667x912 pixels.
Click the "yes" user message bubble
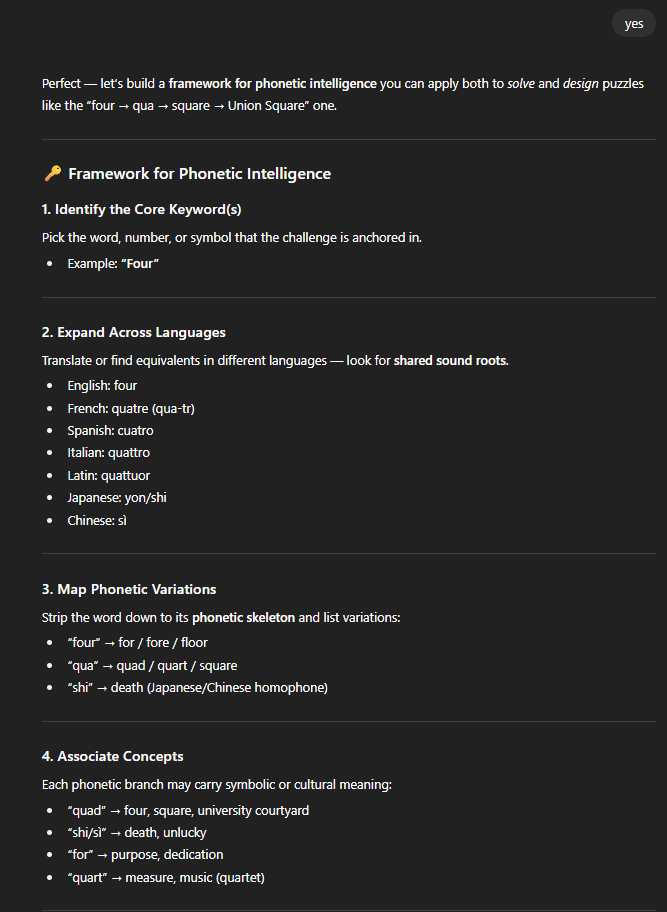(x=633, y=24)
